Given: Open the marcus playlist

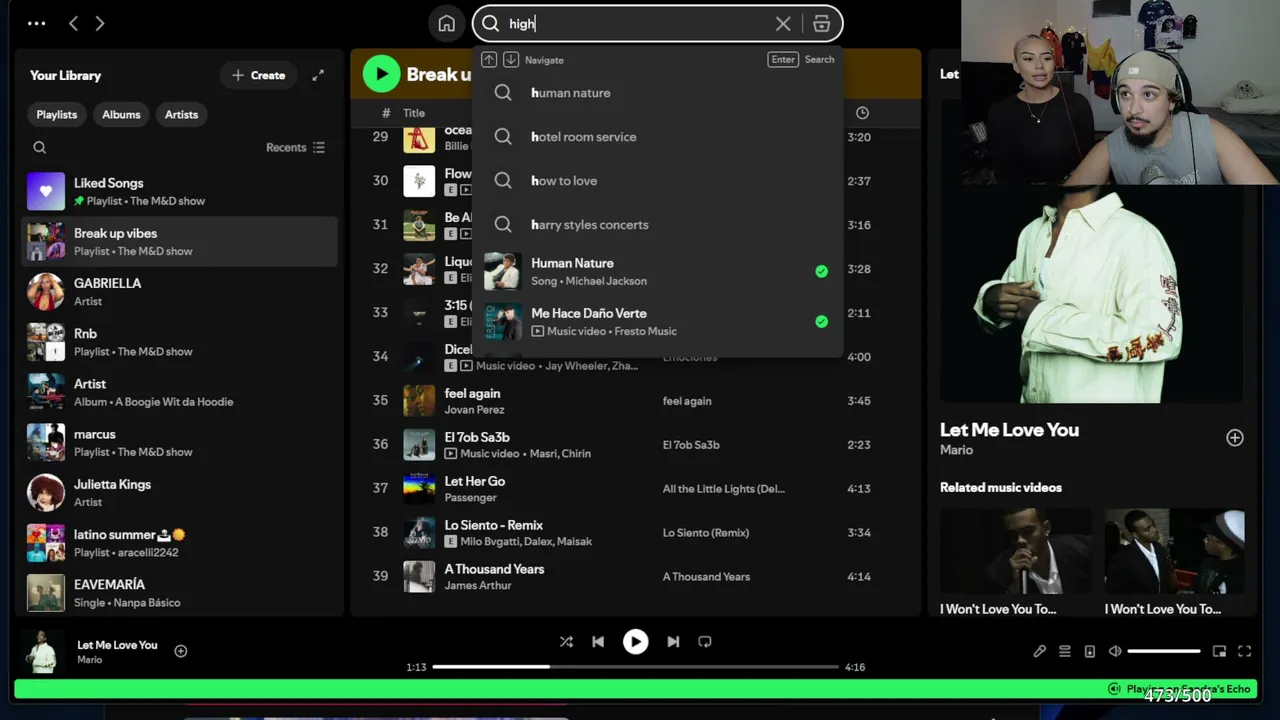Looking at the screenshot, I should click(x=180, y=442).
